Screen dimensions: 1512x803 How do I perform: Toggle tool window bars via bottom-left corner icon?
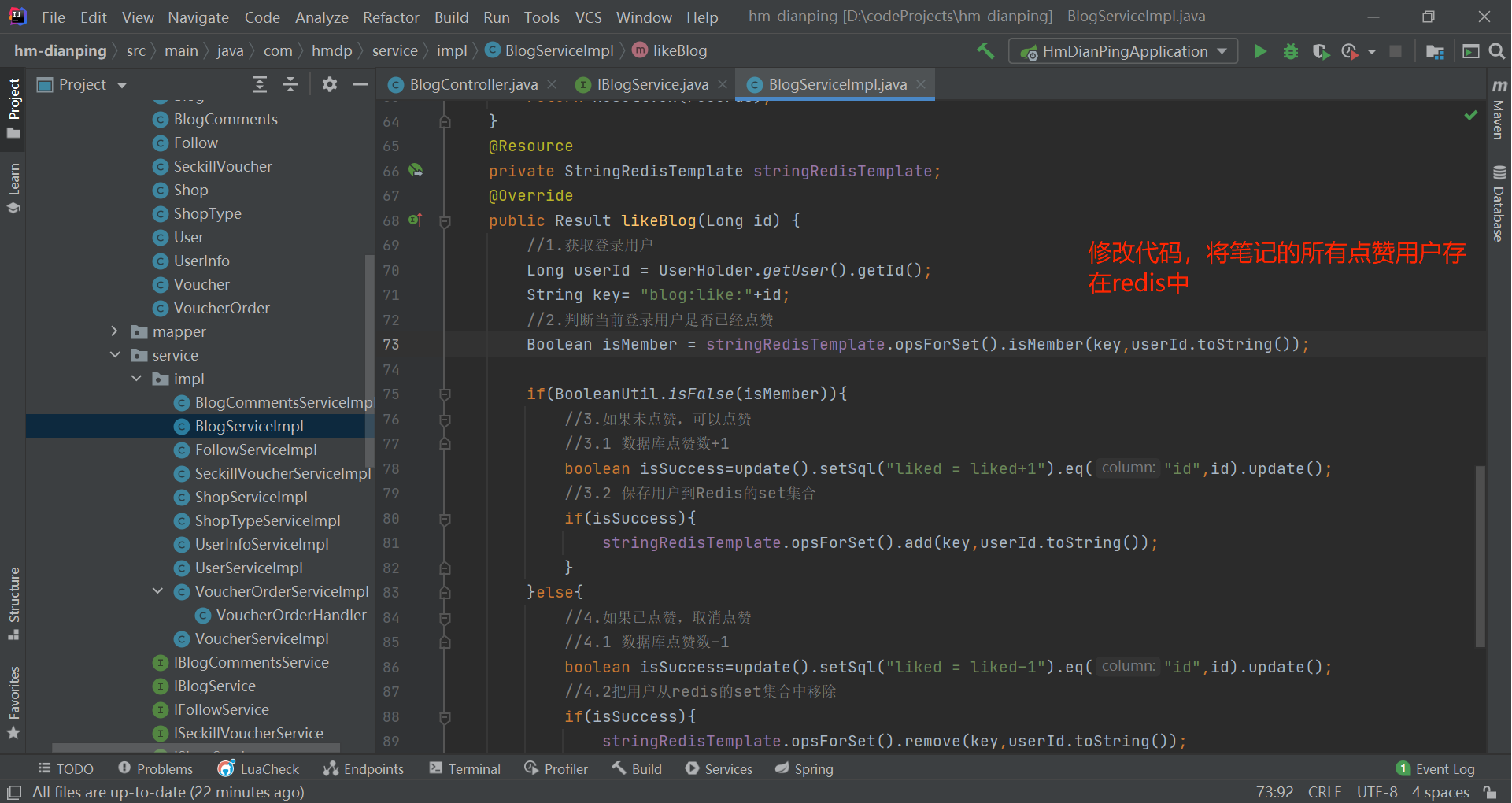pos(13,792)
